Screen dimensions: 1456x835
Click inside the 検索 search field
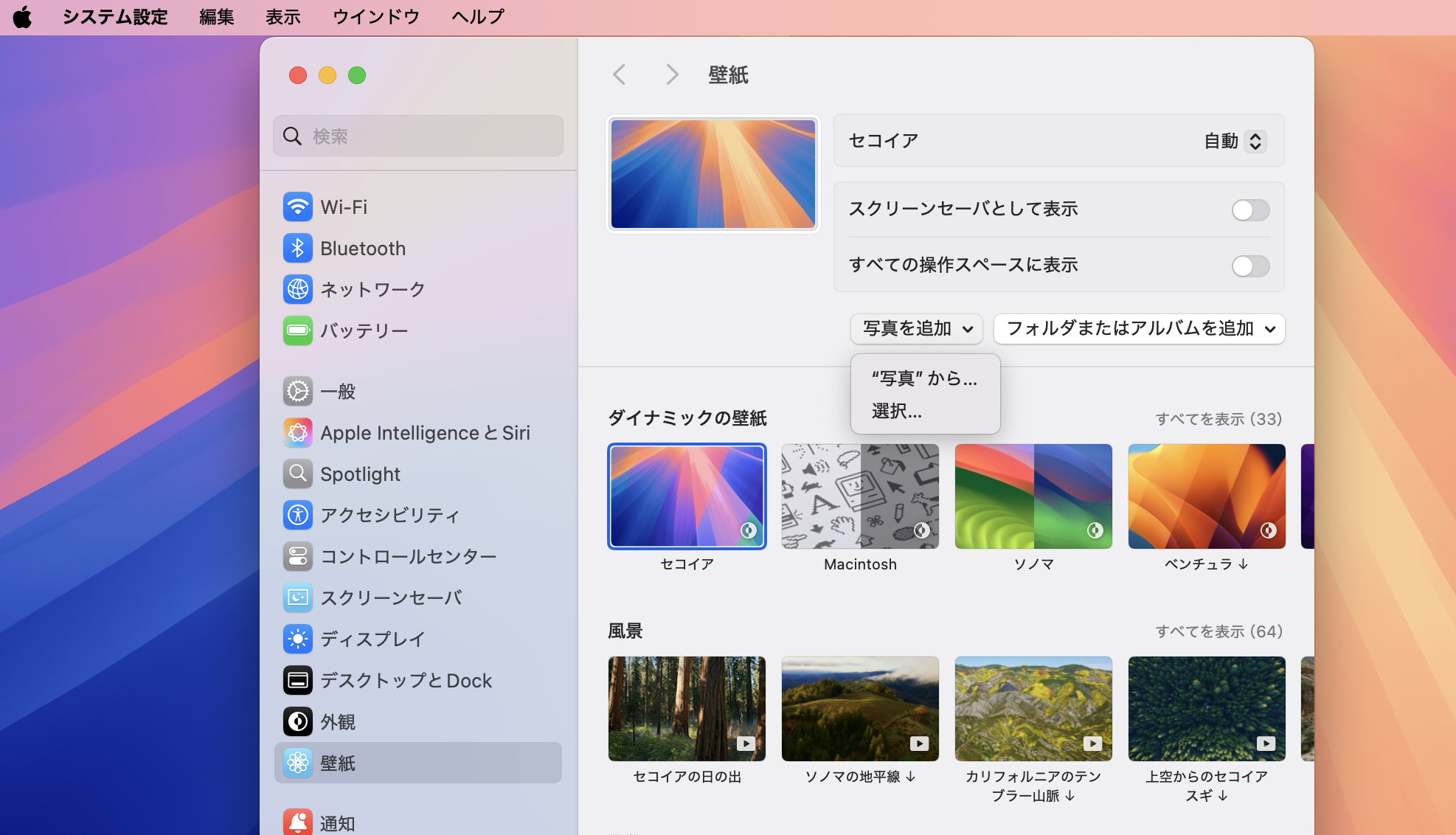[417, 136]
